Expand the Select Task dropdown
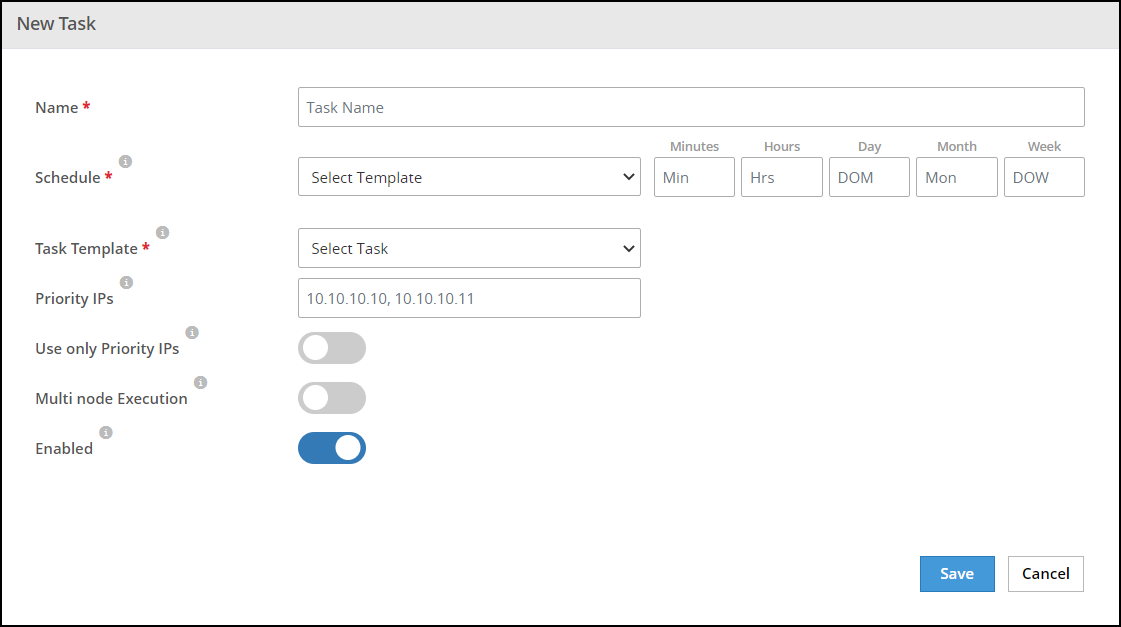The height and width of the screenshot is (627, 1121). [x=469, y=248]
